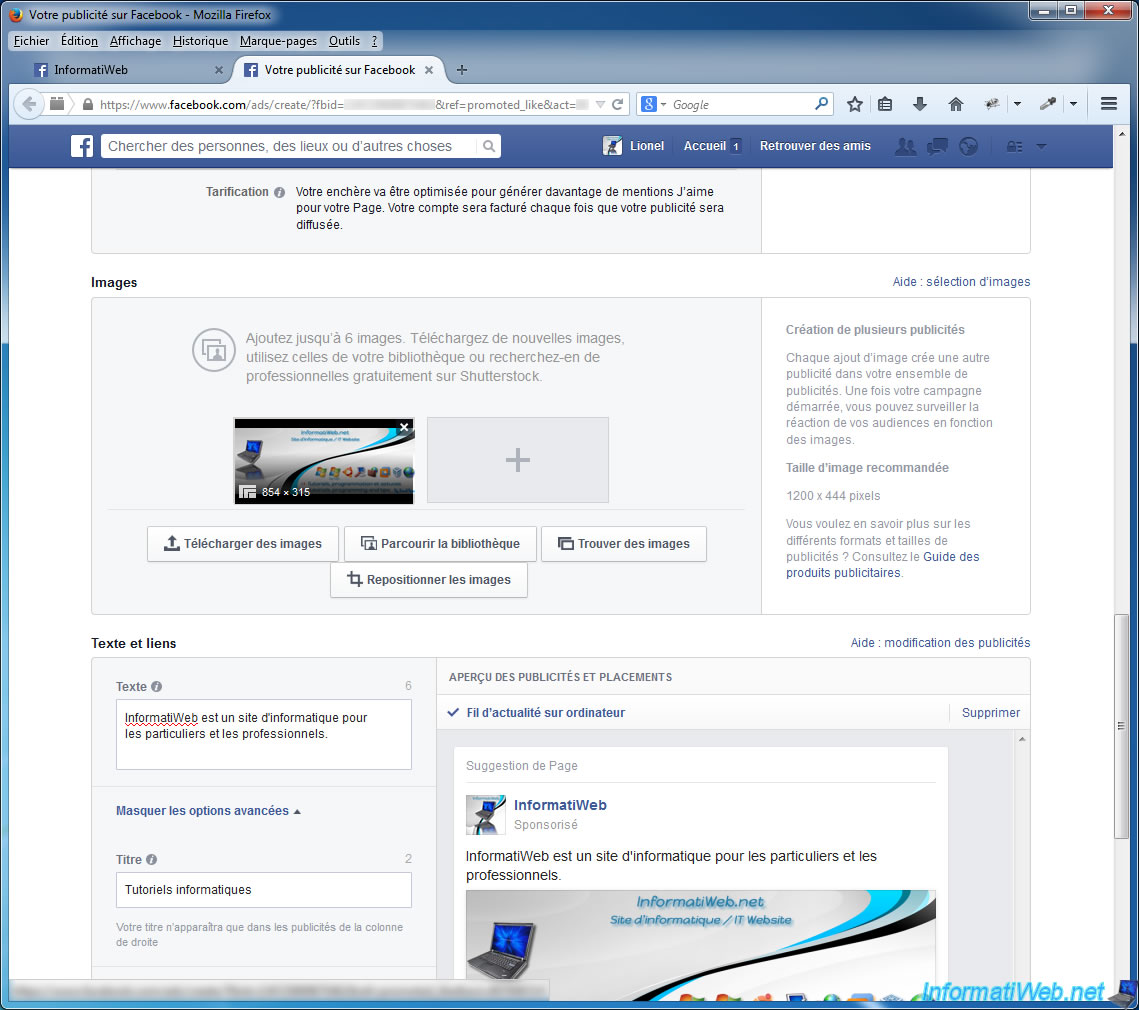Click the info icon next to Titre

[x=151, y=860]
